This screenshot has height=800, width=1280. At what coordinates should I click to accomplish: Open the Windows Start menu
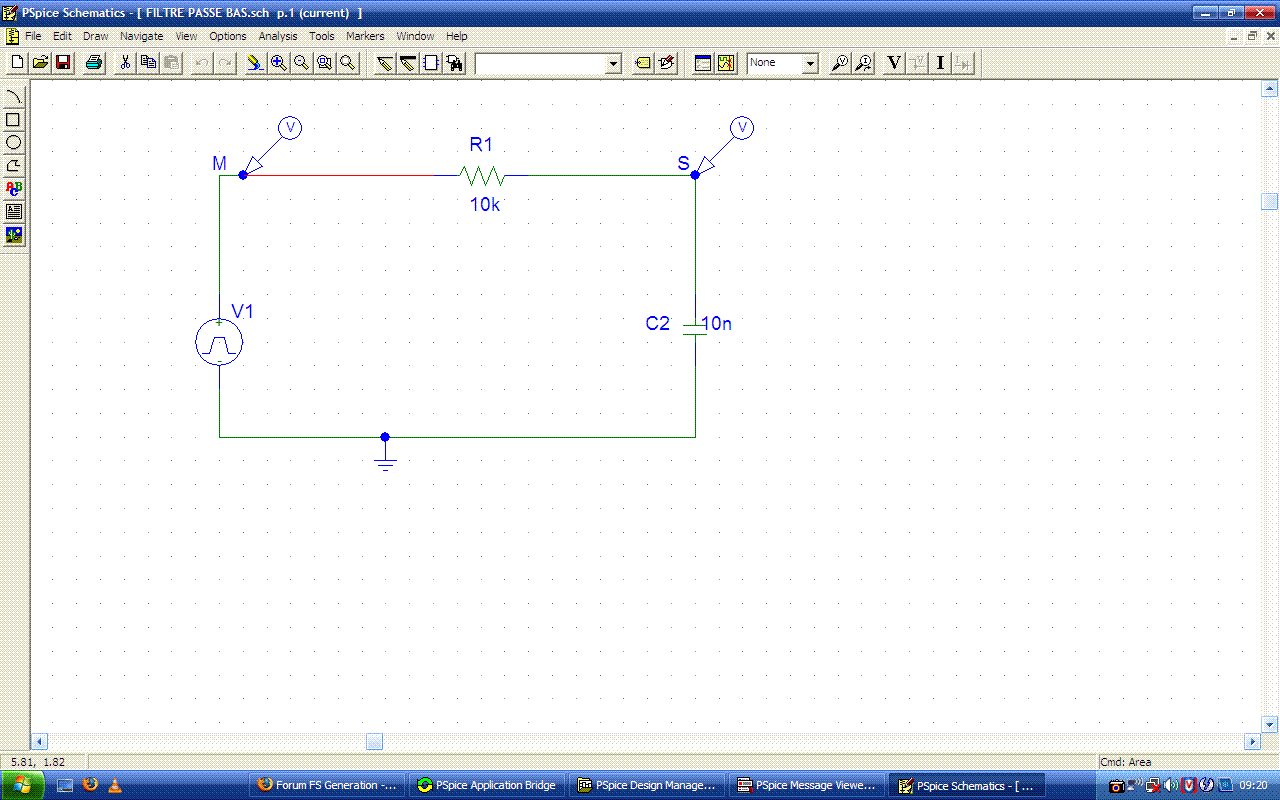21,785
